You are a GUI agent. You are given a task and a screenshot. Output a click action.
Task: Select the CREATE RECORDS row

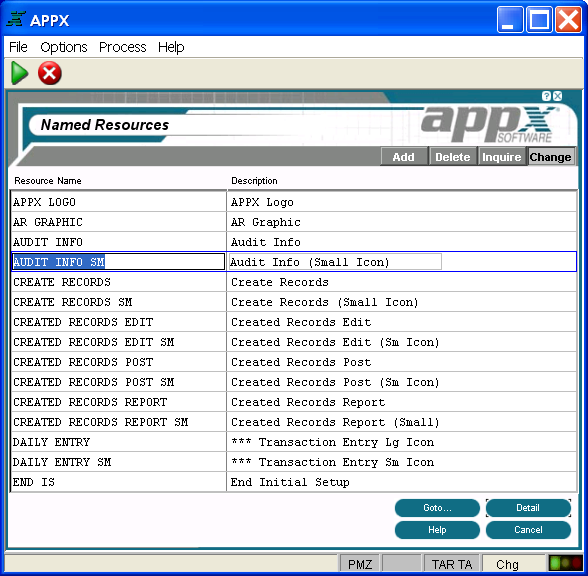pos(294,282)
